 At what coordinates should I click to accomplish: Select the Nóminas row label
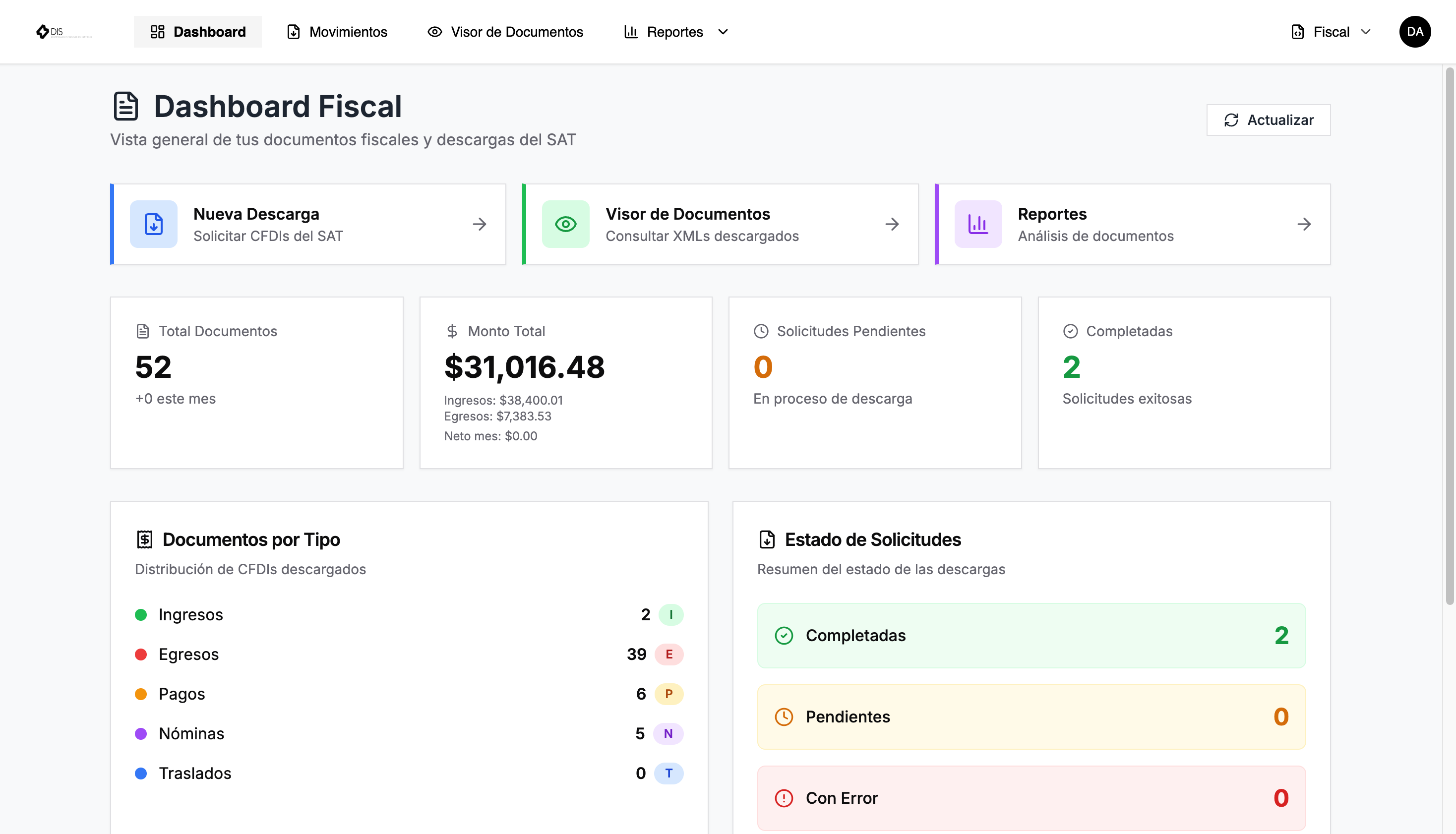[x=191, y=734]
